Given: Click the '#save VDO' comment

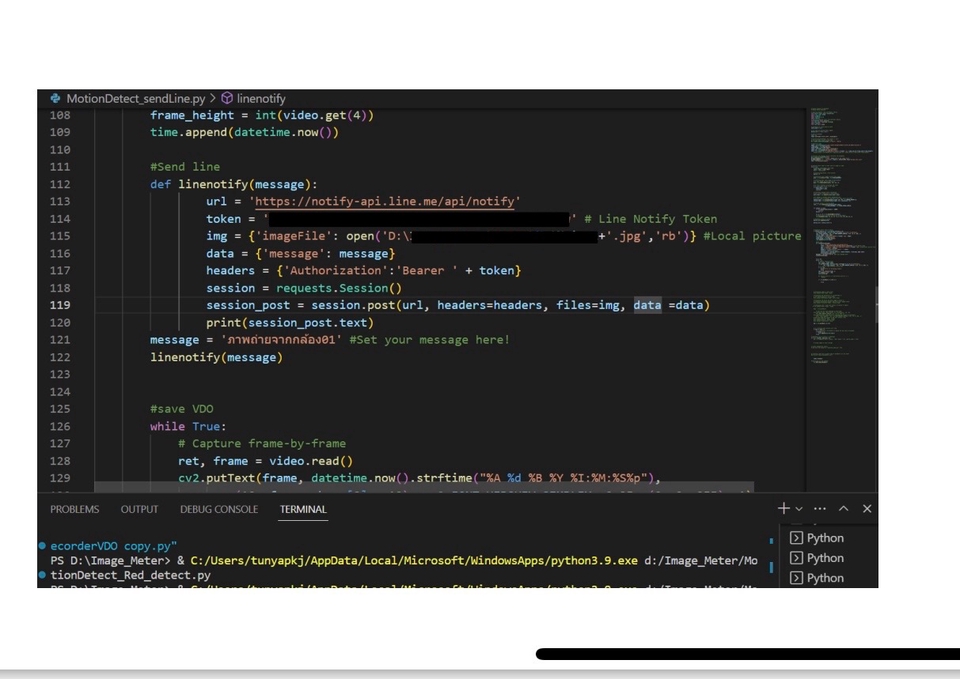Looking at the screenshot, I should tap(182, 409).
